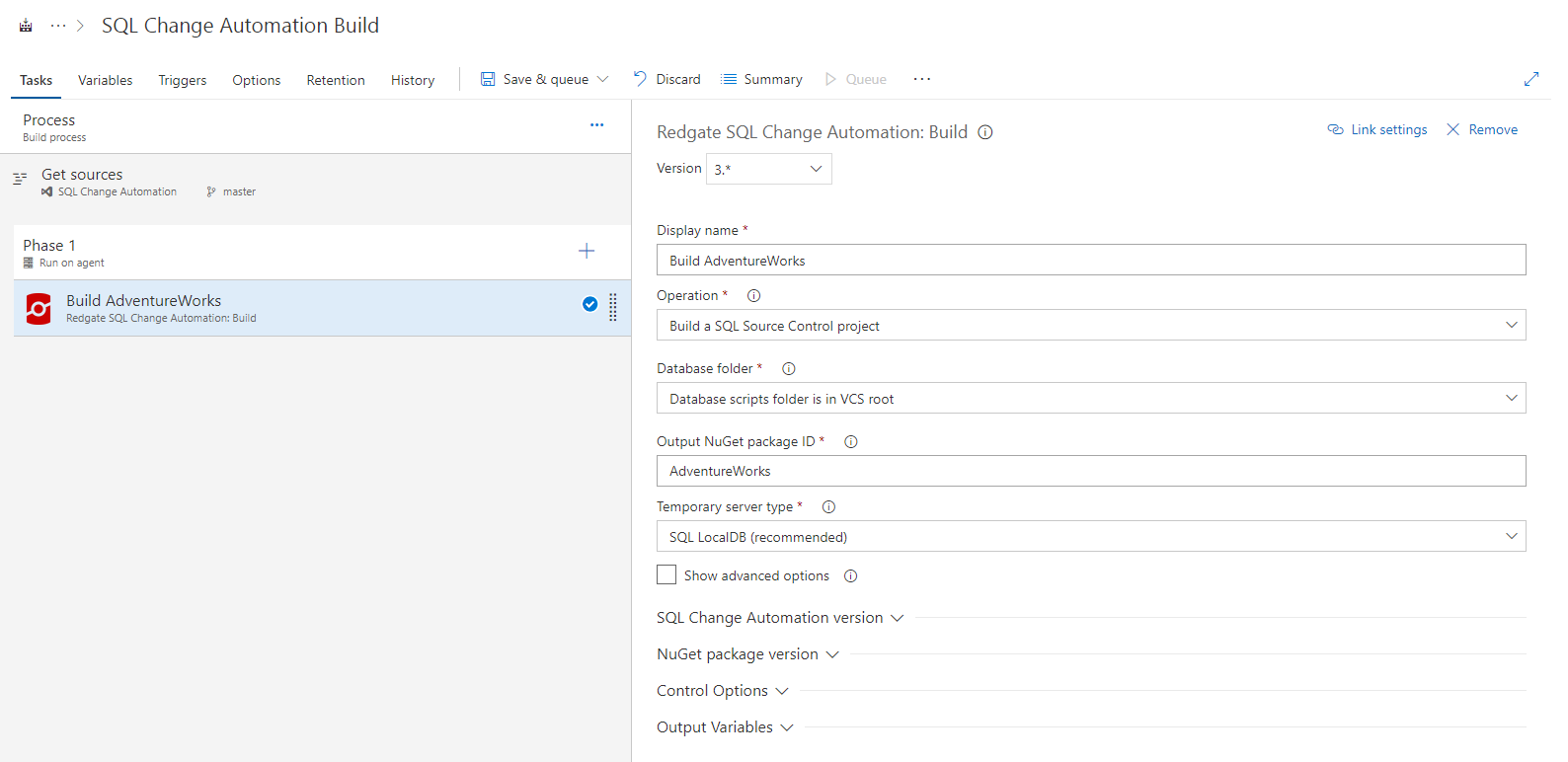This screenshot has height=762, width=1568.
Task: Click the drag handle on Build AdventureWorks task
Action: coord(613,307)
